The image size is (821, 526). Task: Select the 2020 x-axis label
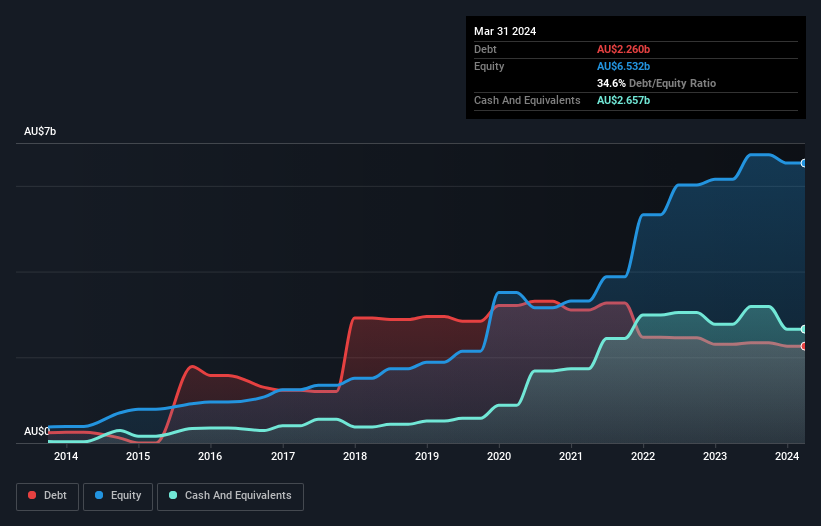coord(499,456)
